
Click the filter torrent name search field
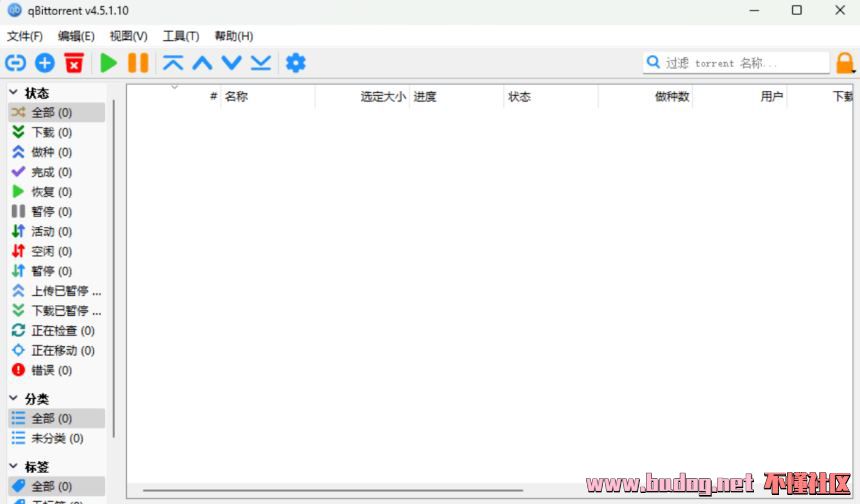(x=736, y=63)
